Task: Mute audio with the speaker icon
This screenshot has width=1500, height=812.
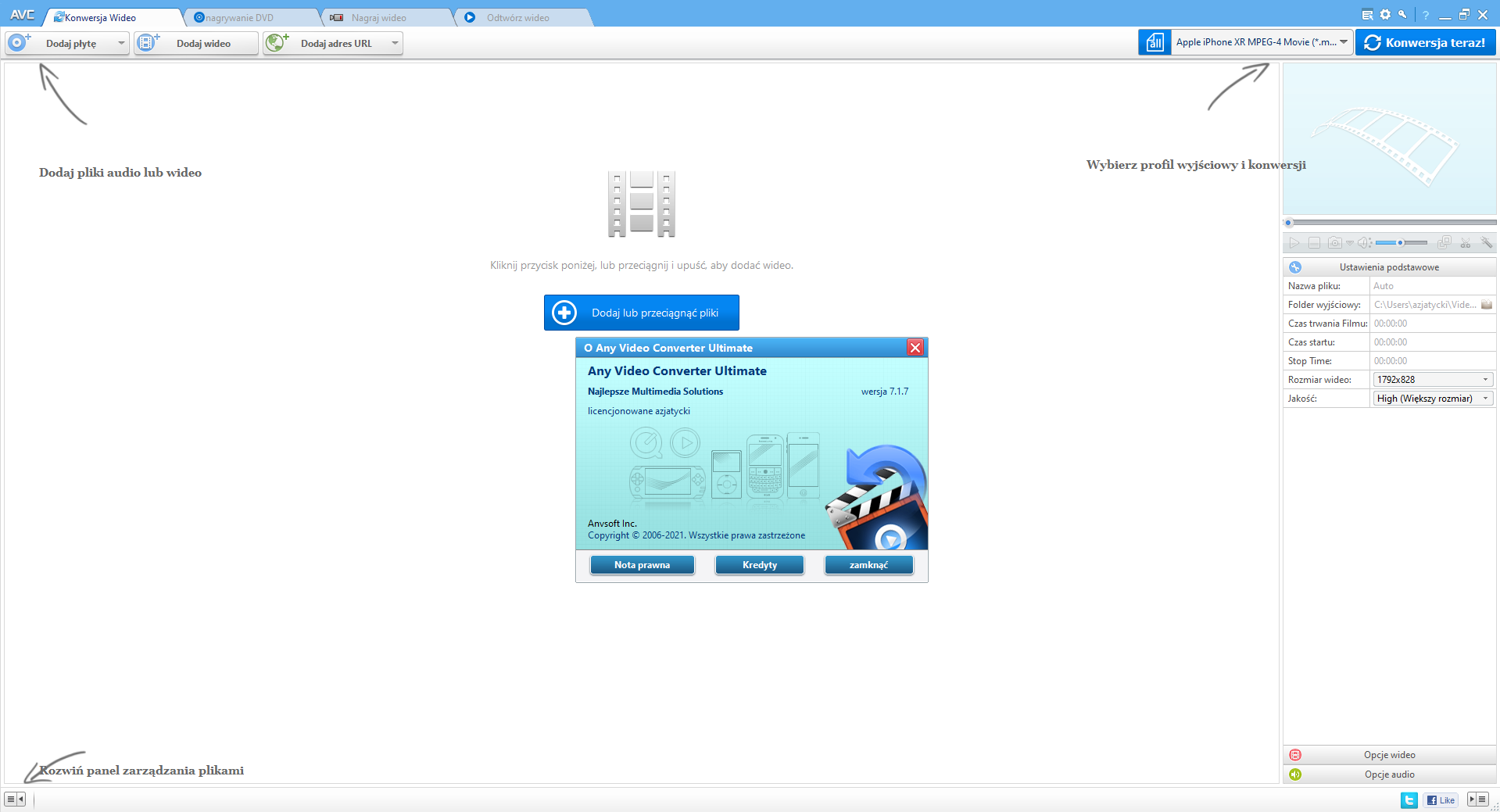Action: pos(1364,243)
